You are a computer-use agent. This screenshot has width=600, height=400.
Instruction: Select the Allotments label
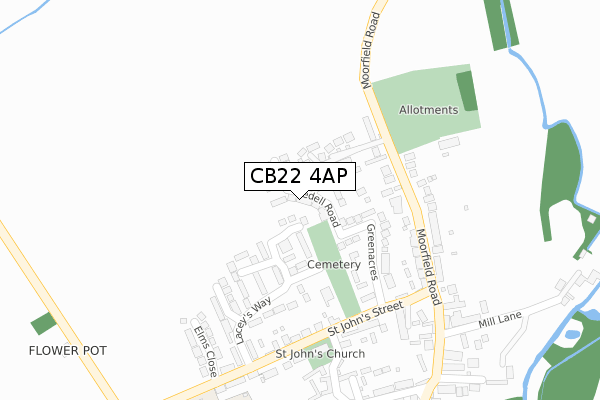pyautogui.click(x=429, y=110)
